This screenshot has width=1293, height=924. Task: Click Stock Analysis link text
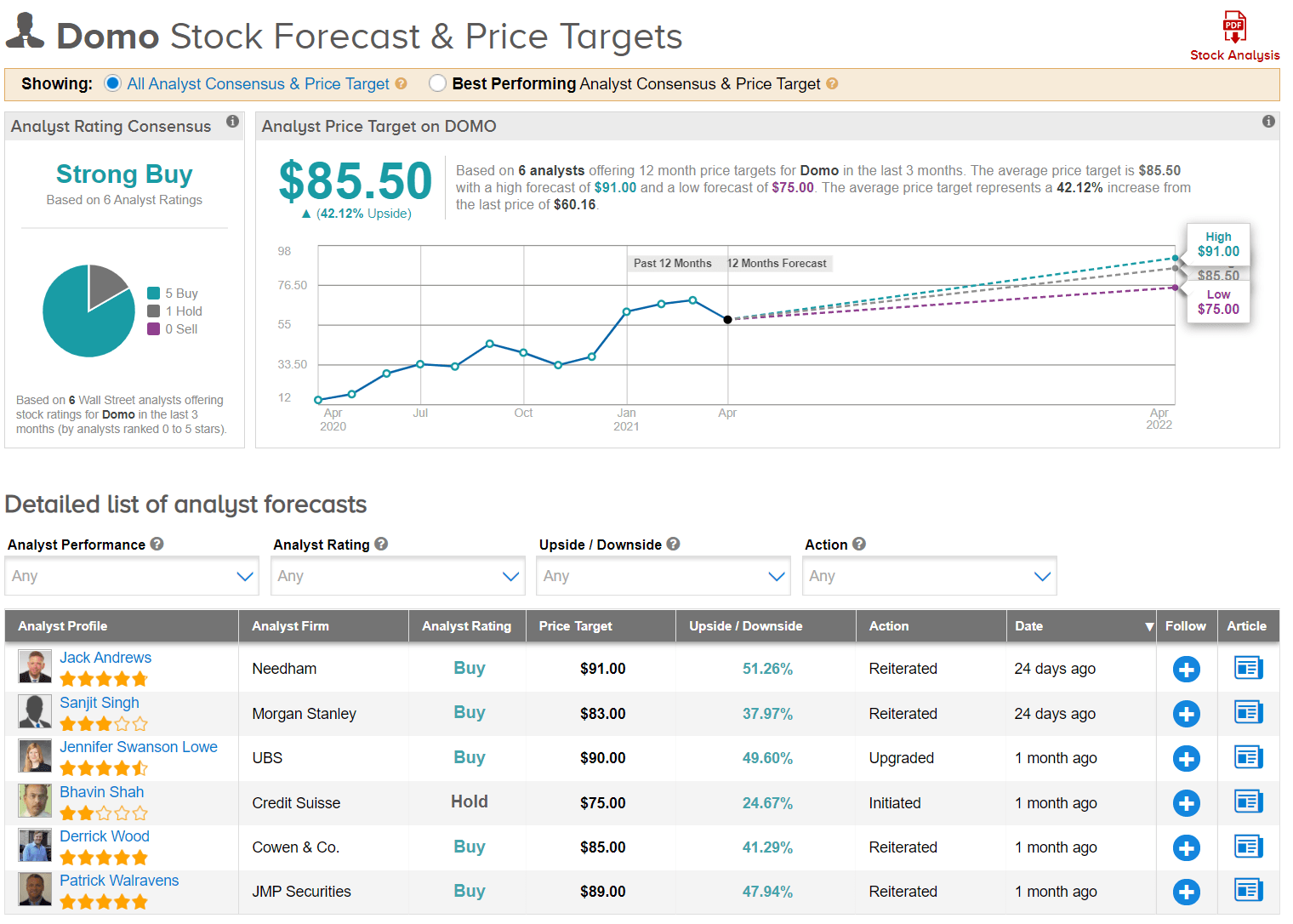(1234, 55)
